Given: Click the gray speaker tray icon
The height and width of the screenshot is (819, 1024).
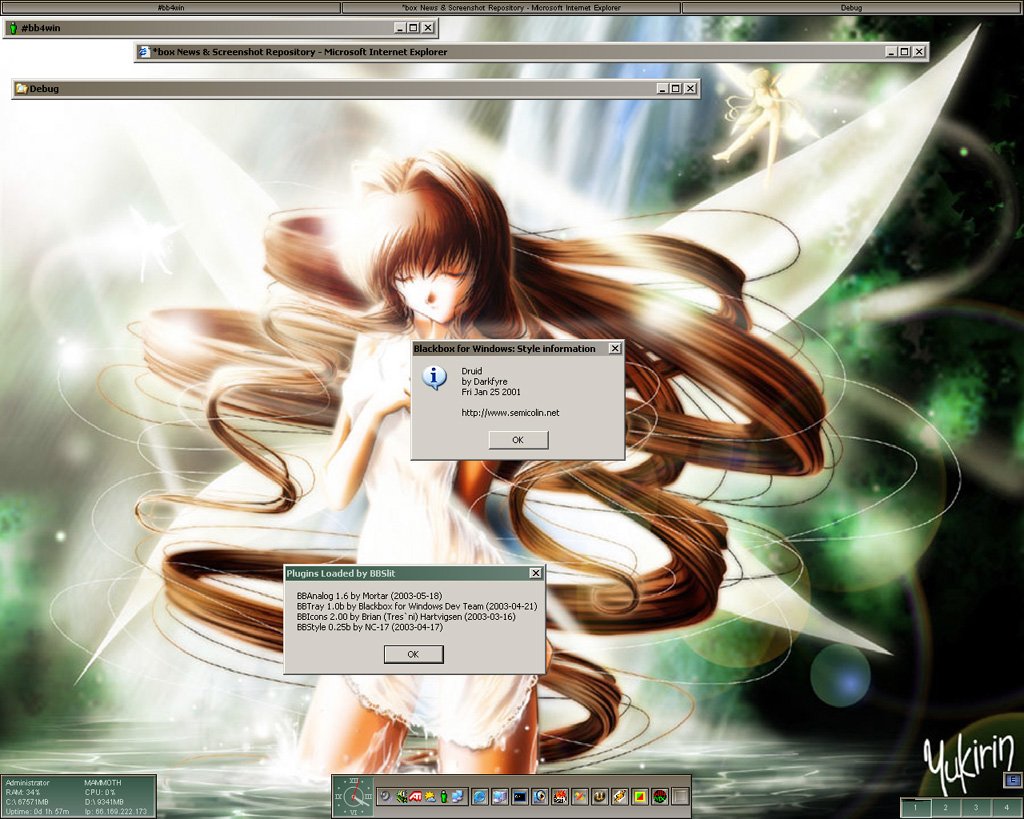Looking at the screenshot, I should tap(385, 796).
